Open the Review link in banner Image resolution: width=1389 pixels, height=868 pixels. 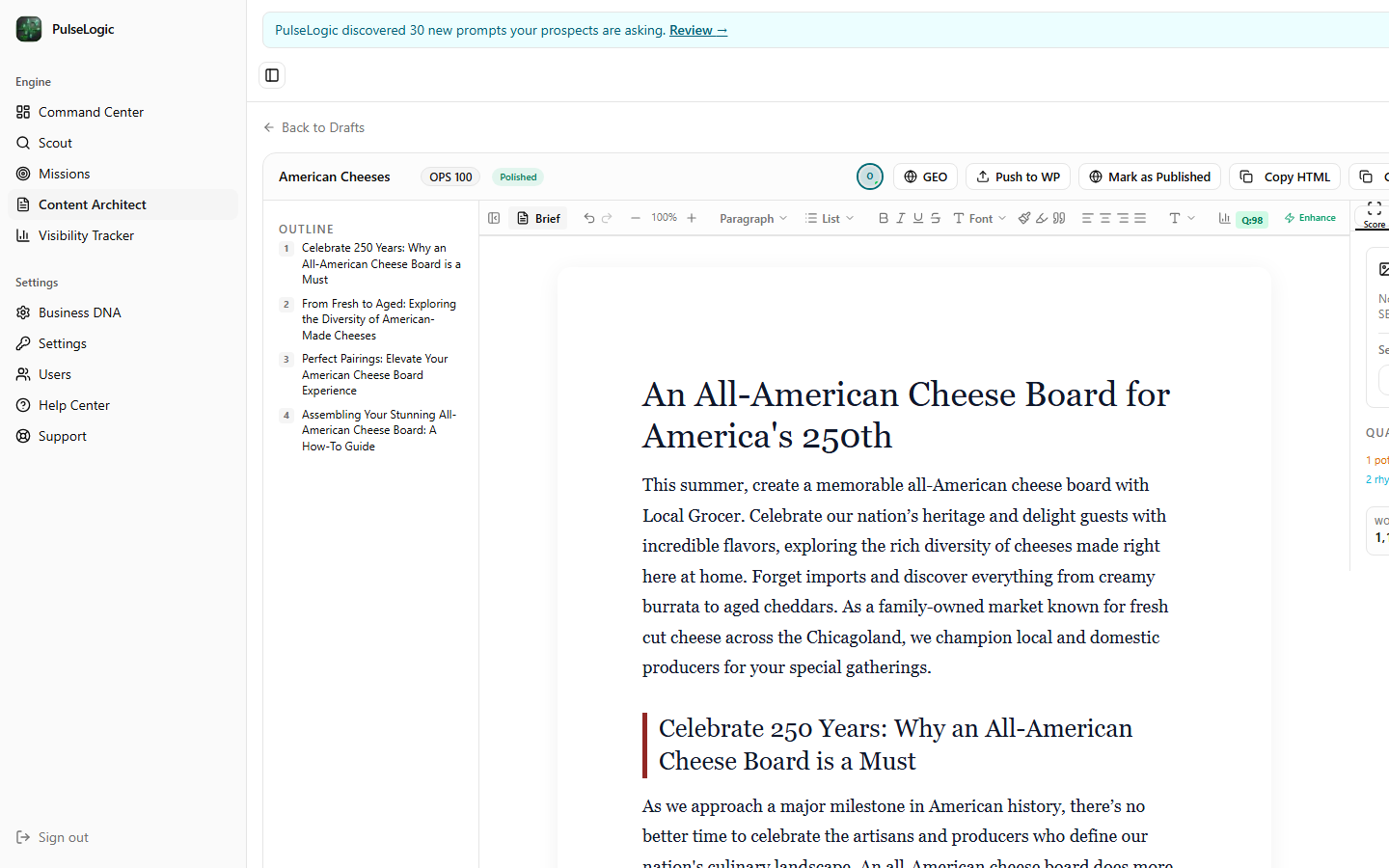click(x=698, y=30)
